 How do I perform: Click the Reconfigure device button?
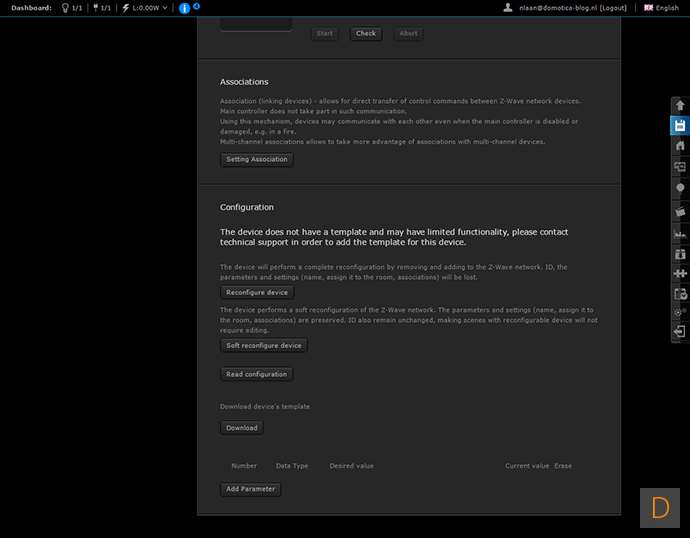(x=257, y=292)
